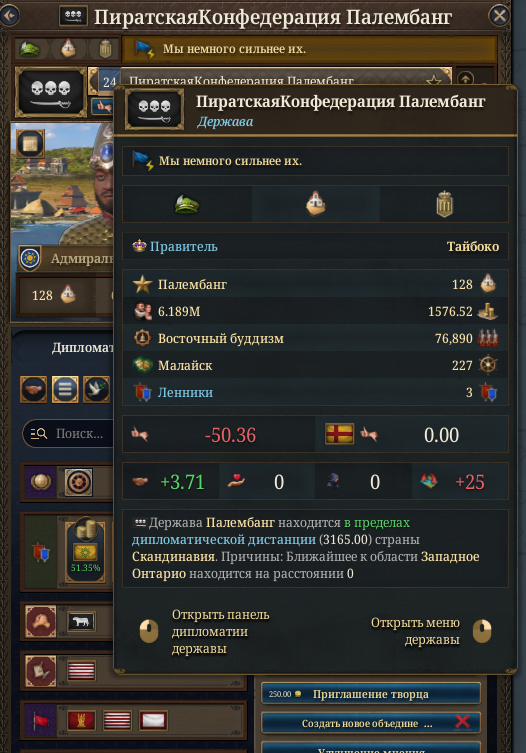This screenshot has width=526, height=753.
Task: Click the white animal flag in the list
Action: (x=81, y=621)
